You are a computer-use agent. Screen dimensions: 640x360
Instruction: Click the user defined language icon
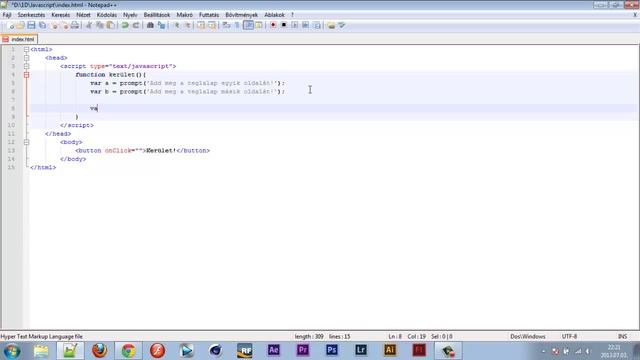[258, 25]
